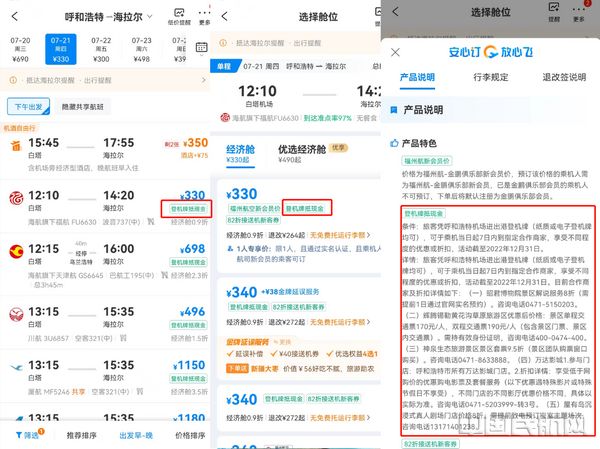The height and width of the screenshot is (449, 600).
Task: Toggle the 下午出发 filter chip
Action: coord(29,107)
